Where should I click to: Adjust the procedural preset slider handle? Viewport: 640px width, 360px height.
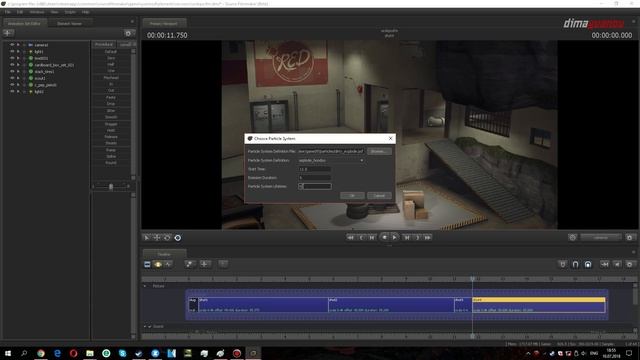pos(111,187)
